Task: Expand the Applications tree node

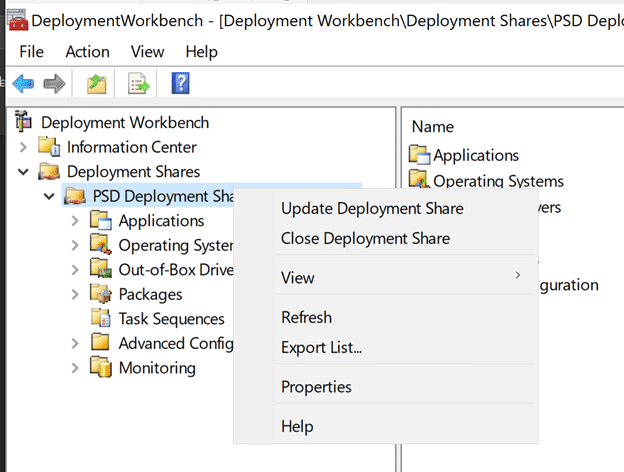Action: pyautogui.click(x=75, y=221)
